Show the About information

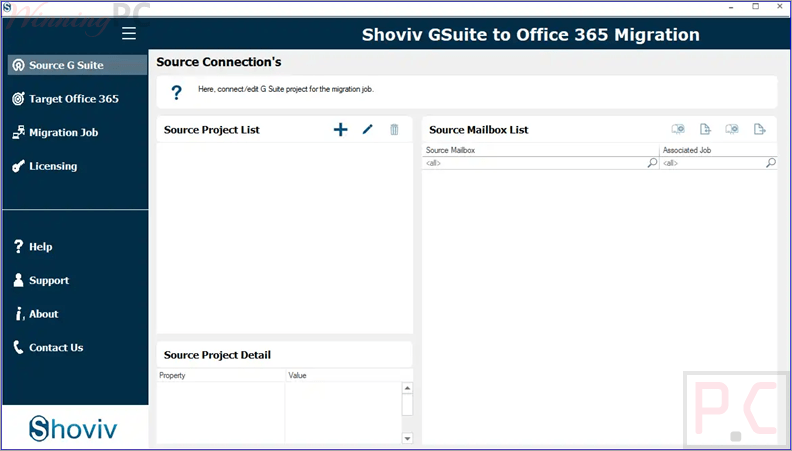(36, 314)
